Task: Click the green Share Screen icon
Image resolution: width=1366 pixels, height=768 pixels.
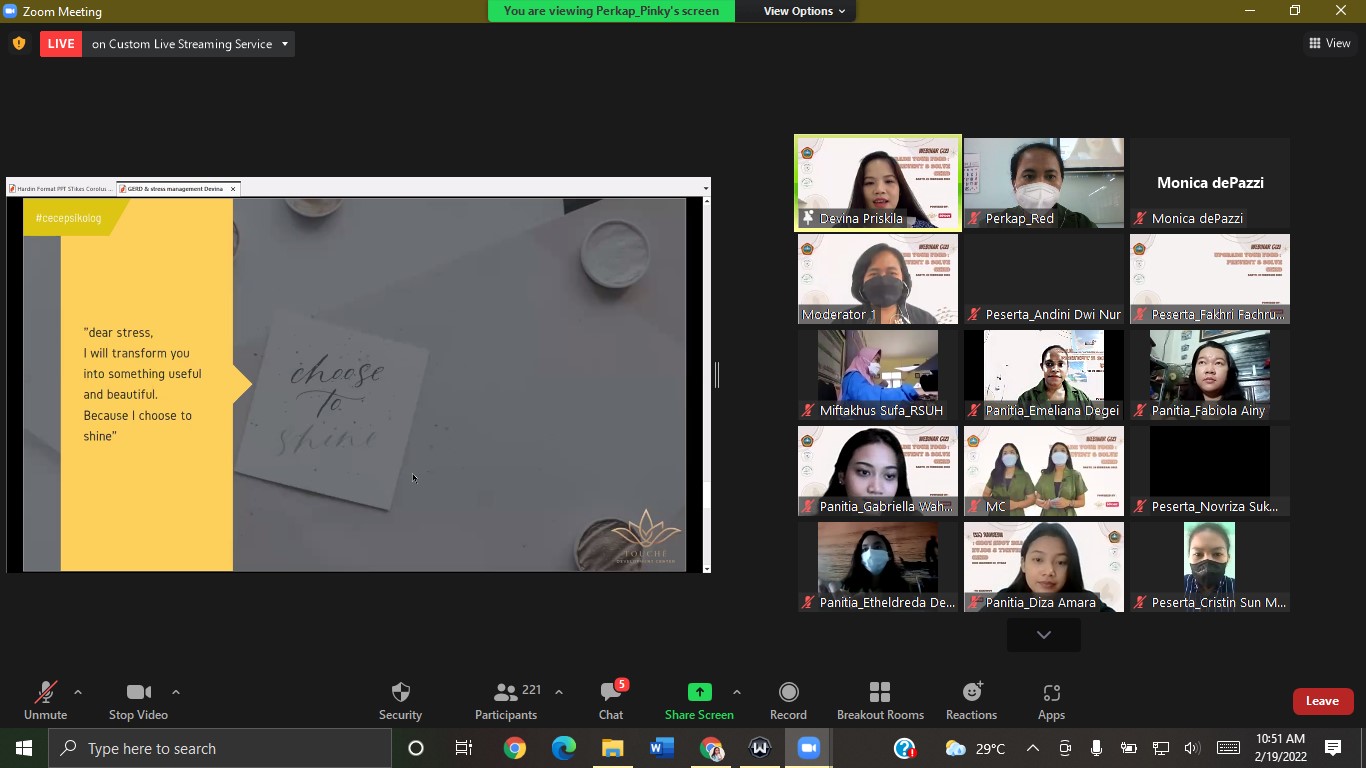Action: pos(699,692)
